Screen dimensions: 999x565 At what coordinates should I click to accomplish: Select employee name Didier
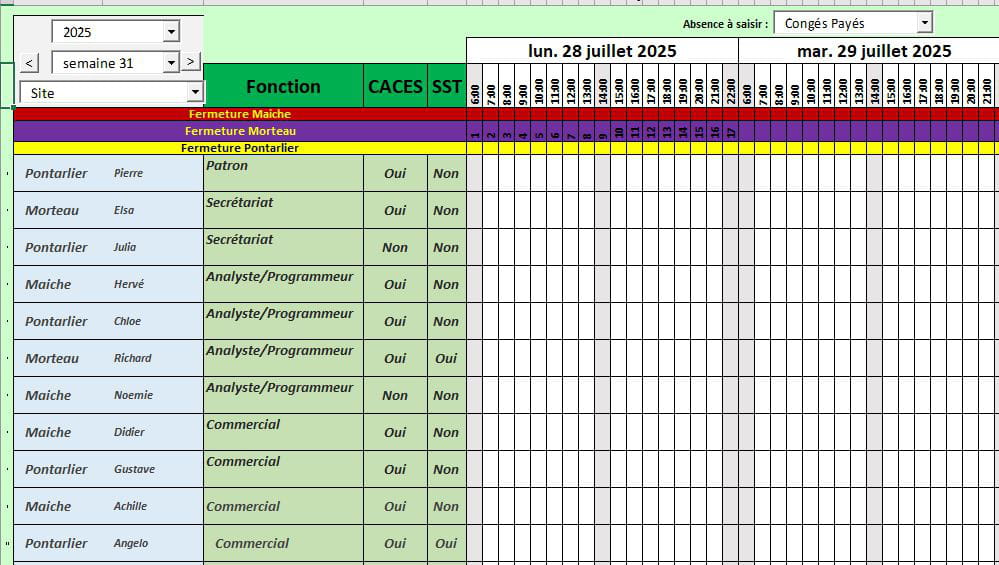coord(129,432)
